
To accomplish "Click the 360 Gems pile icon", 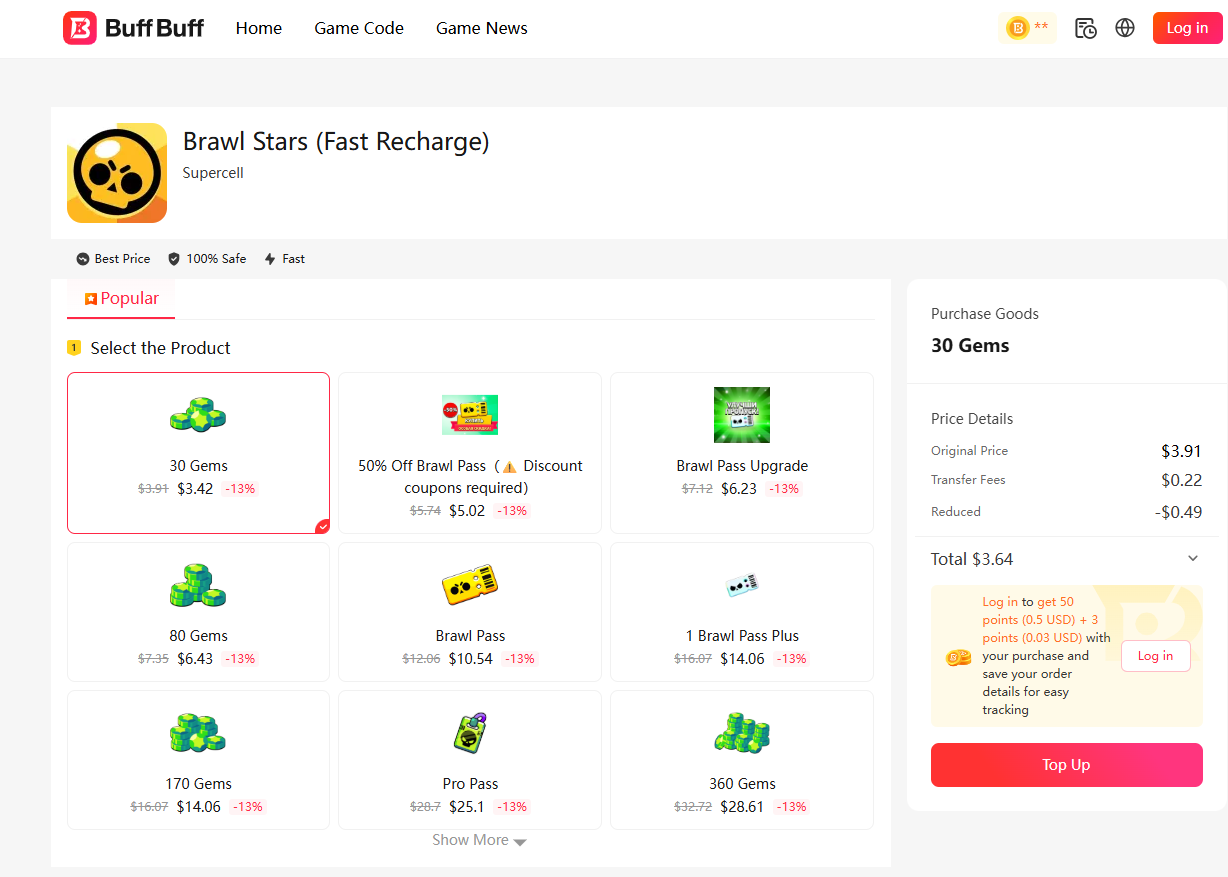I will pos(742,734).
